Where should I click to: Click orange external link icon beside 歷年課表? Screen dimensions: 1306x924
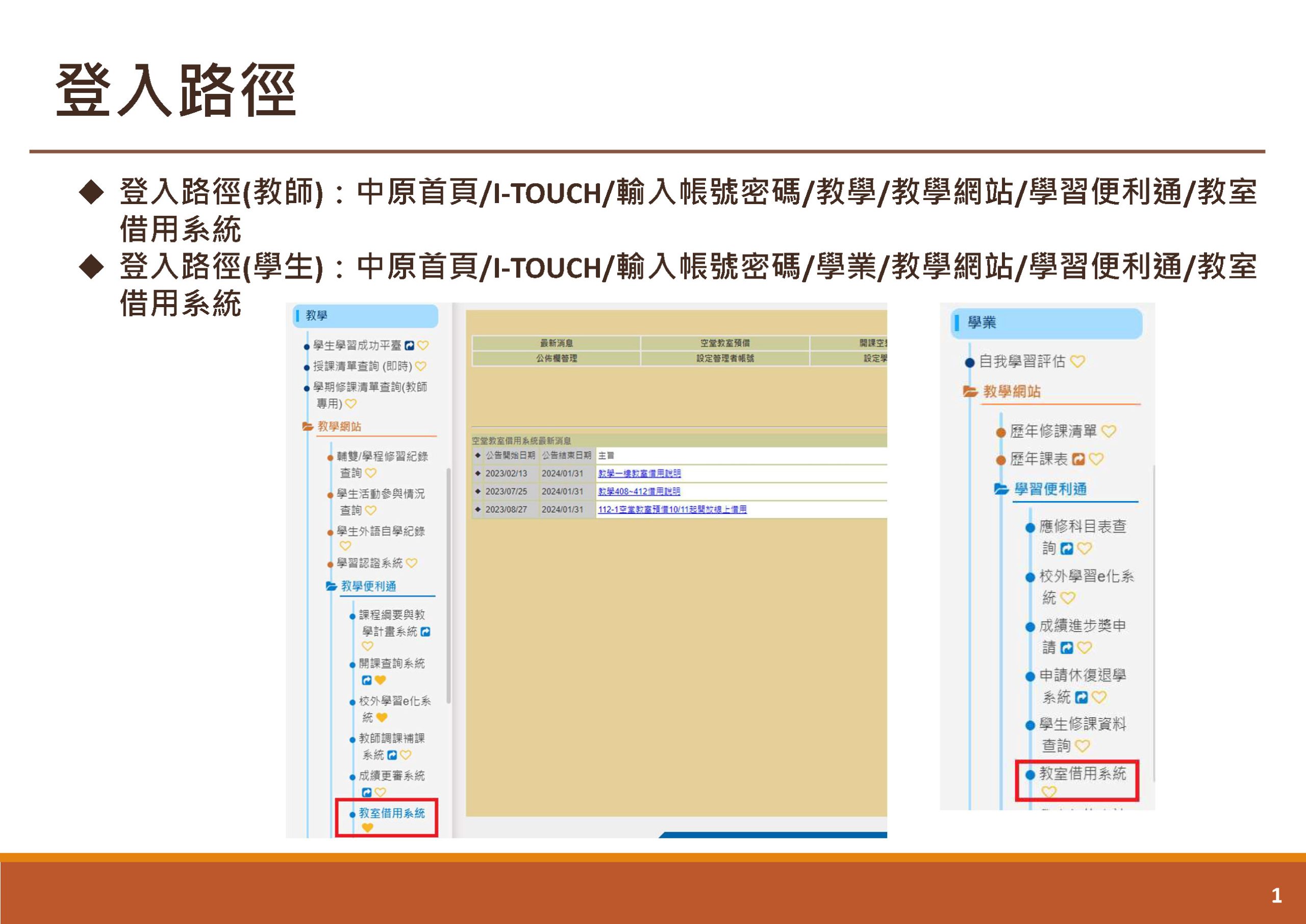[1078, 459]
